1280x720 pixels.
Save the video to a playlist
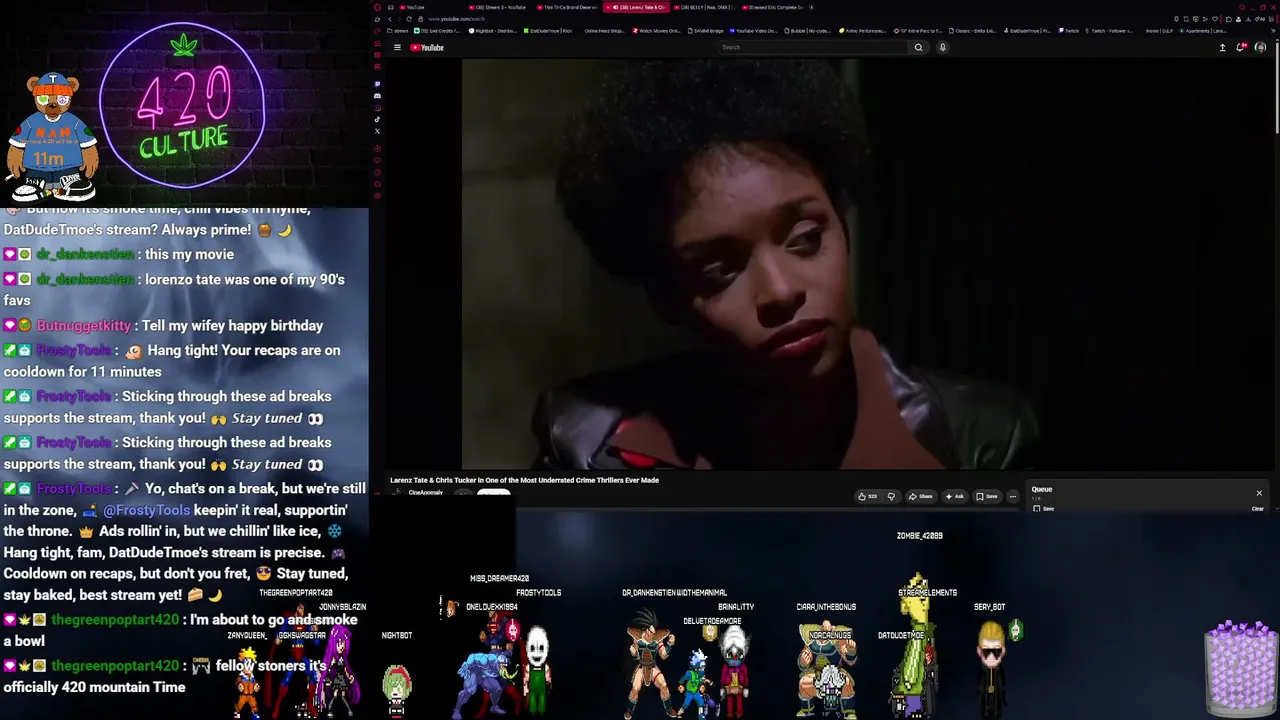985,496
